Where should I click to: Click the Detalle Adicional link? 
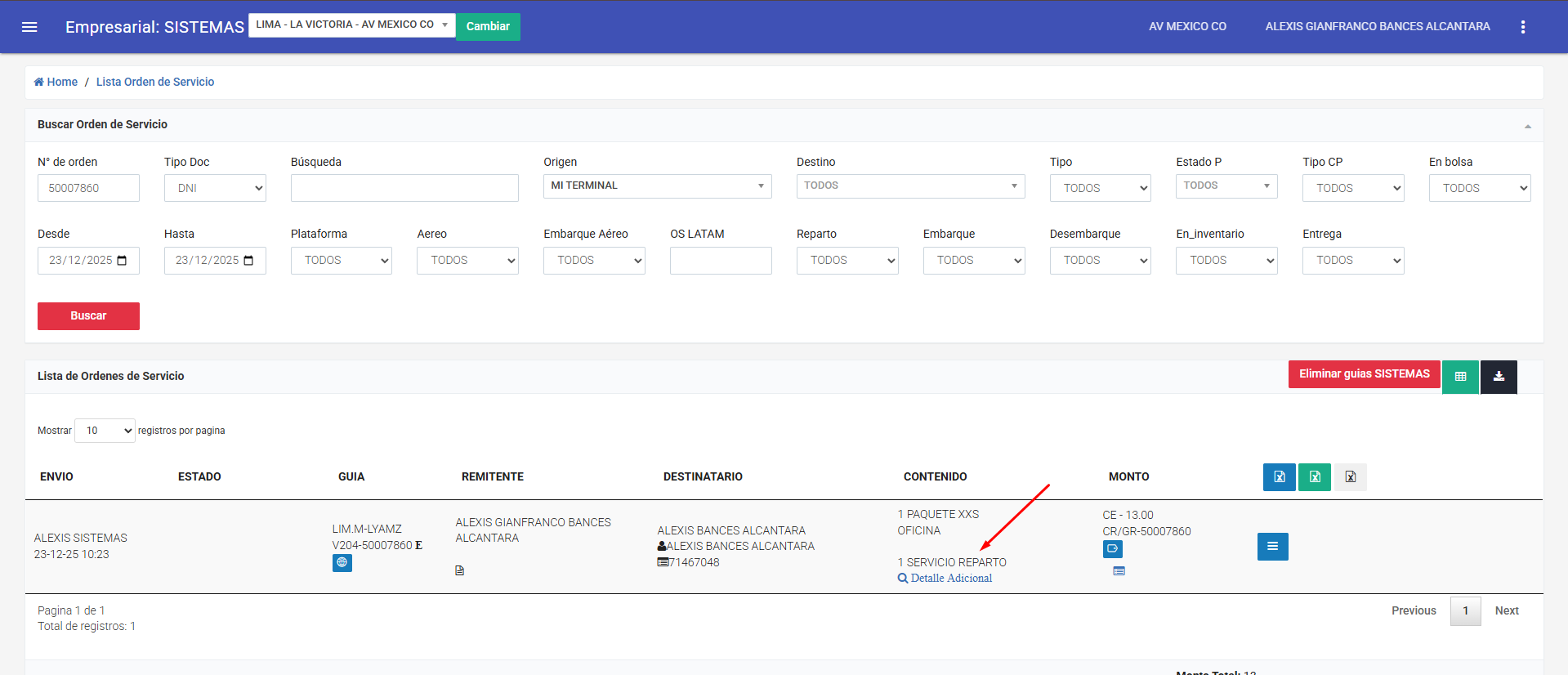pyautogui.click(x=951, y=579)
